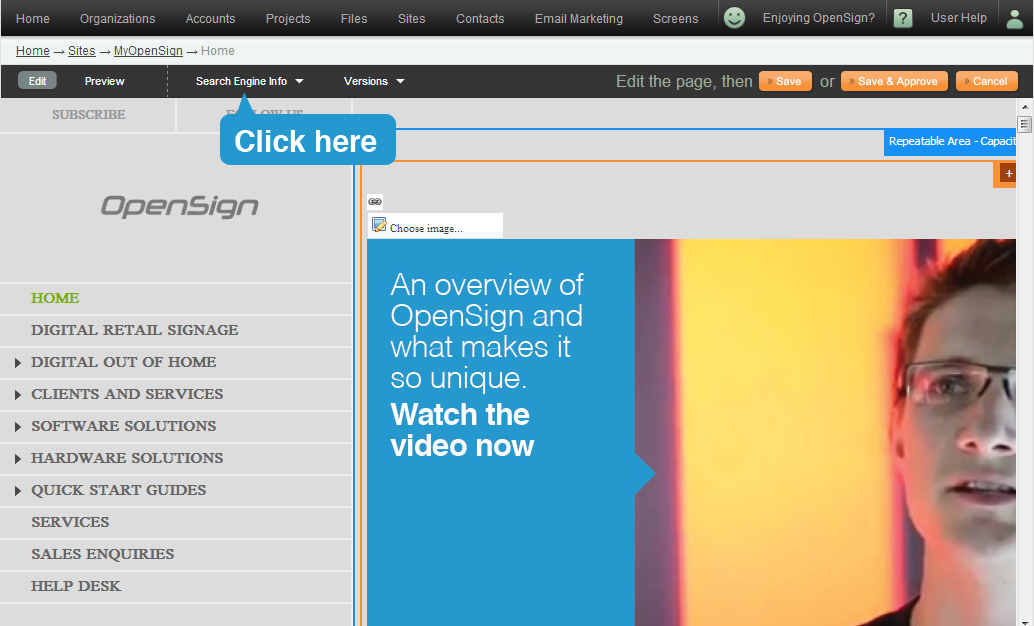Viewport: 1034px width, 626px height.
Task: Open the Home top menu item
Action: [32, 18]
